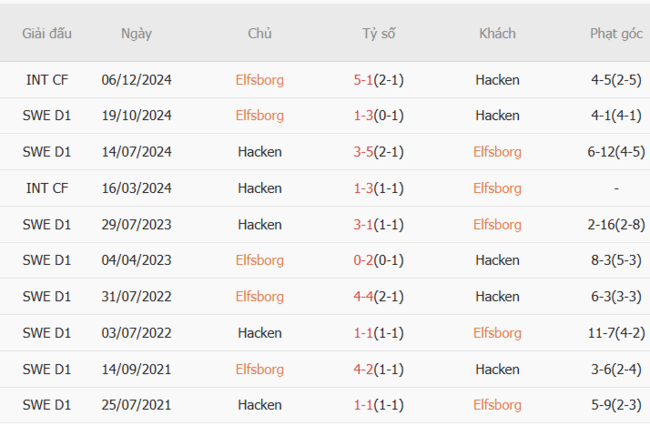Click the 3-1 score on 29/07/2023
The height and width of the screenshot is (426, 650).
(x=364, y=224)
